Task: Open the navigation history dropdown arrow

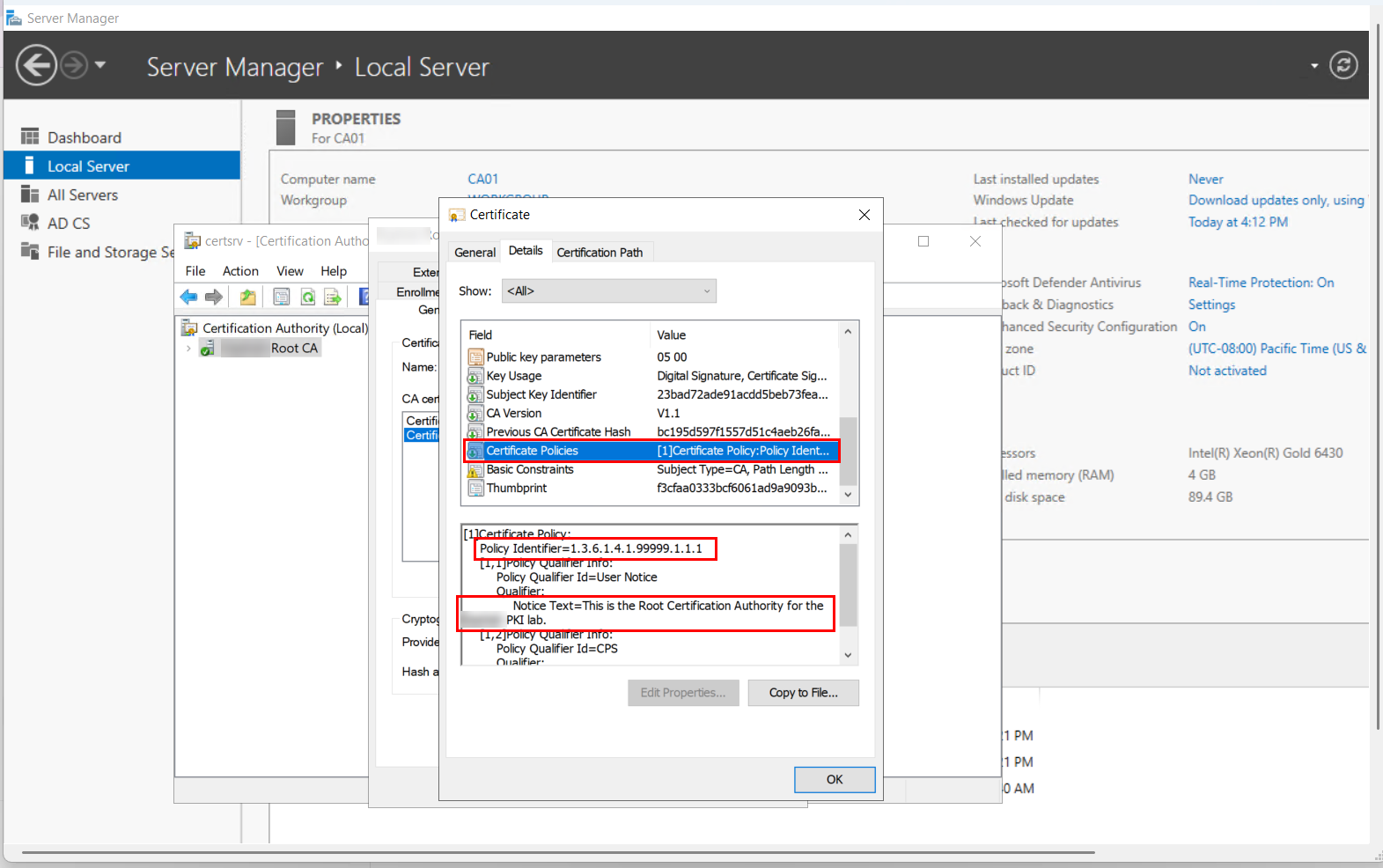Action: 100,65
